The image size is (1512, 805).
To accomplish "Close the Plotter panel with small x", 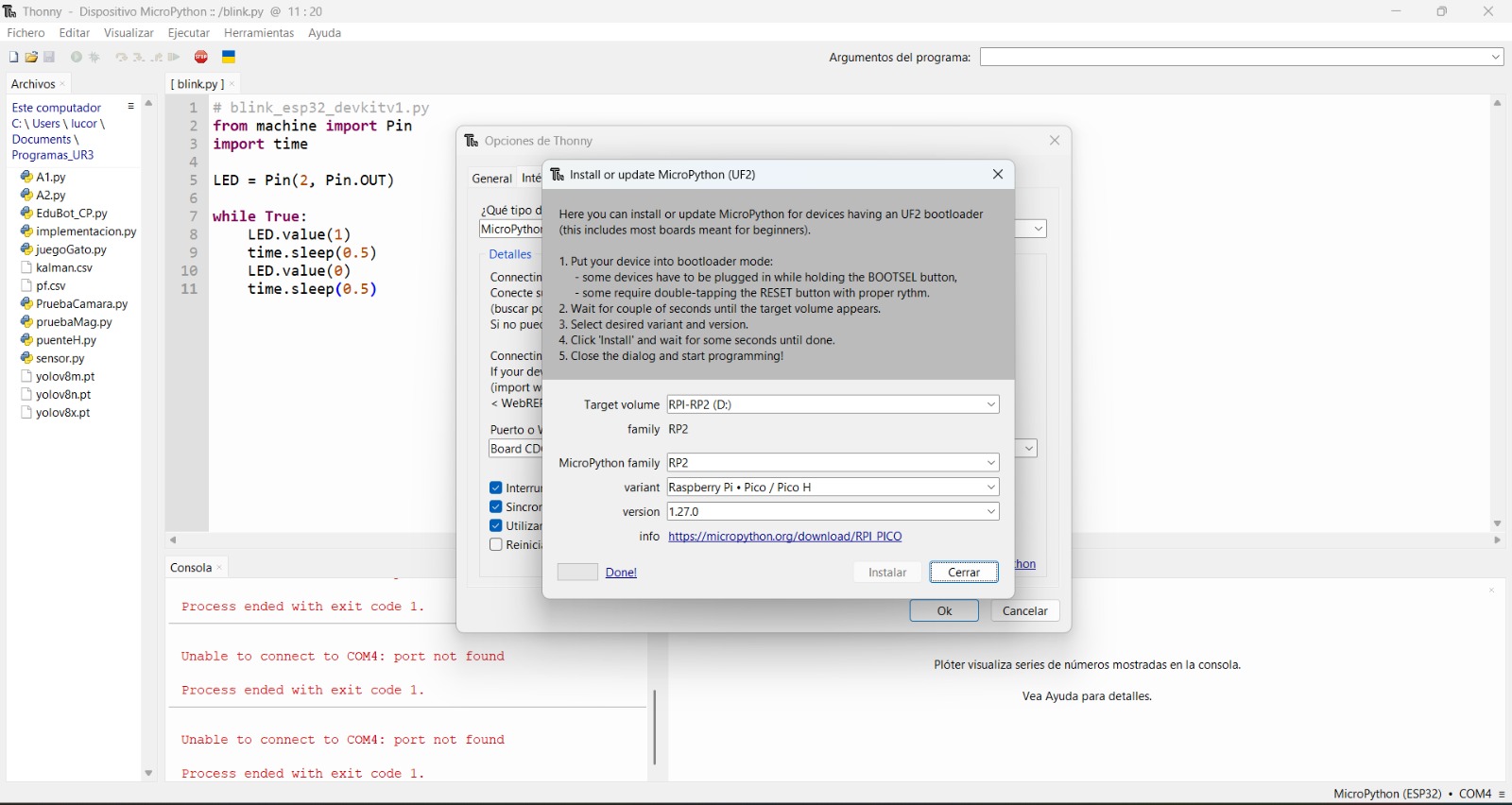I will pyautogui.click(x=1492, y=591).
